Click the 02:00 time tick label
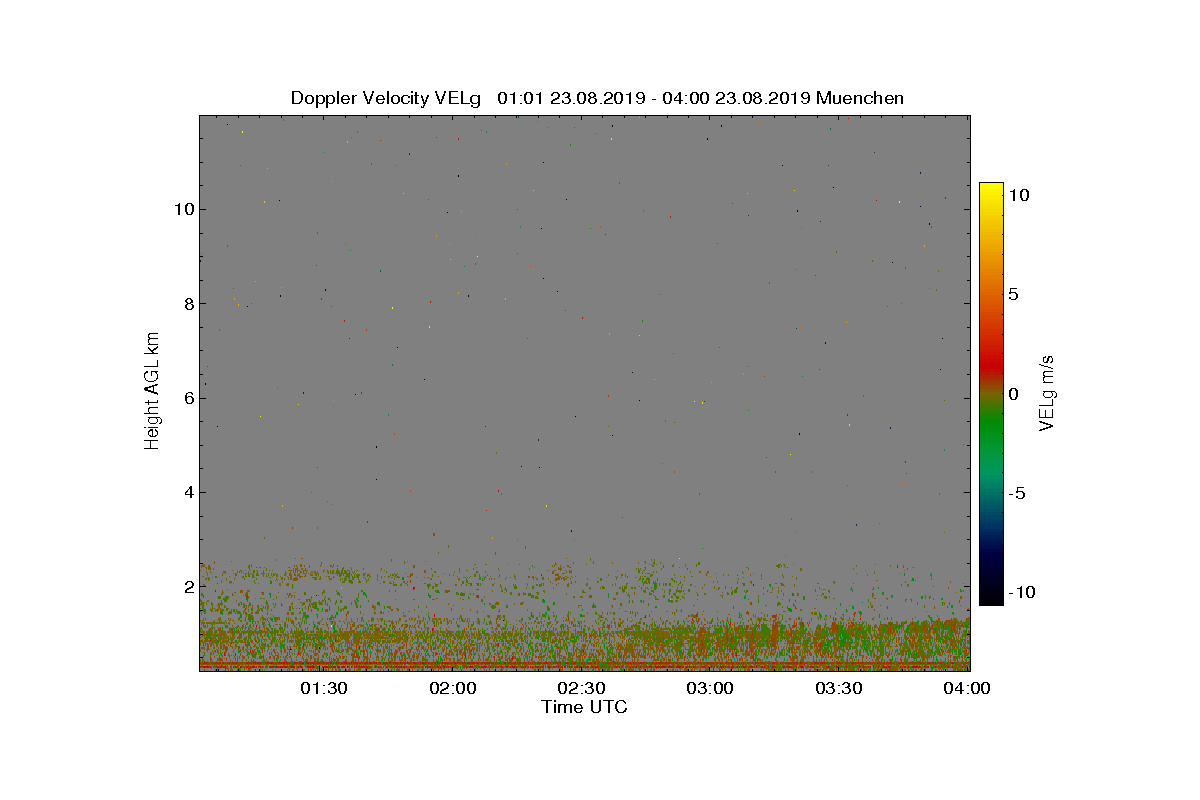 click(453, 689)
